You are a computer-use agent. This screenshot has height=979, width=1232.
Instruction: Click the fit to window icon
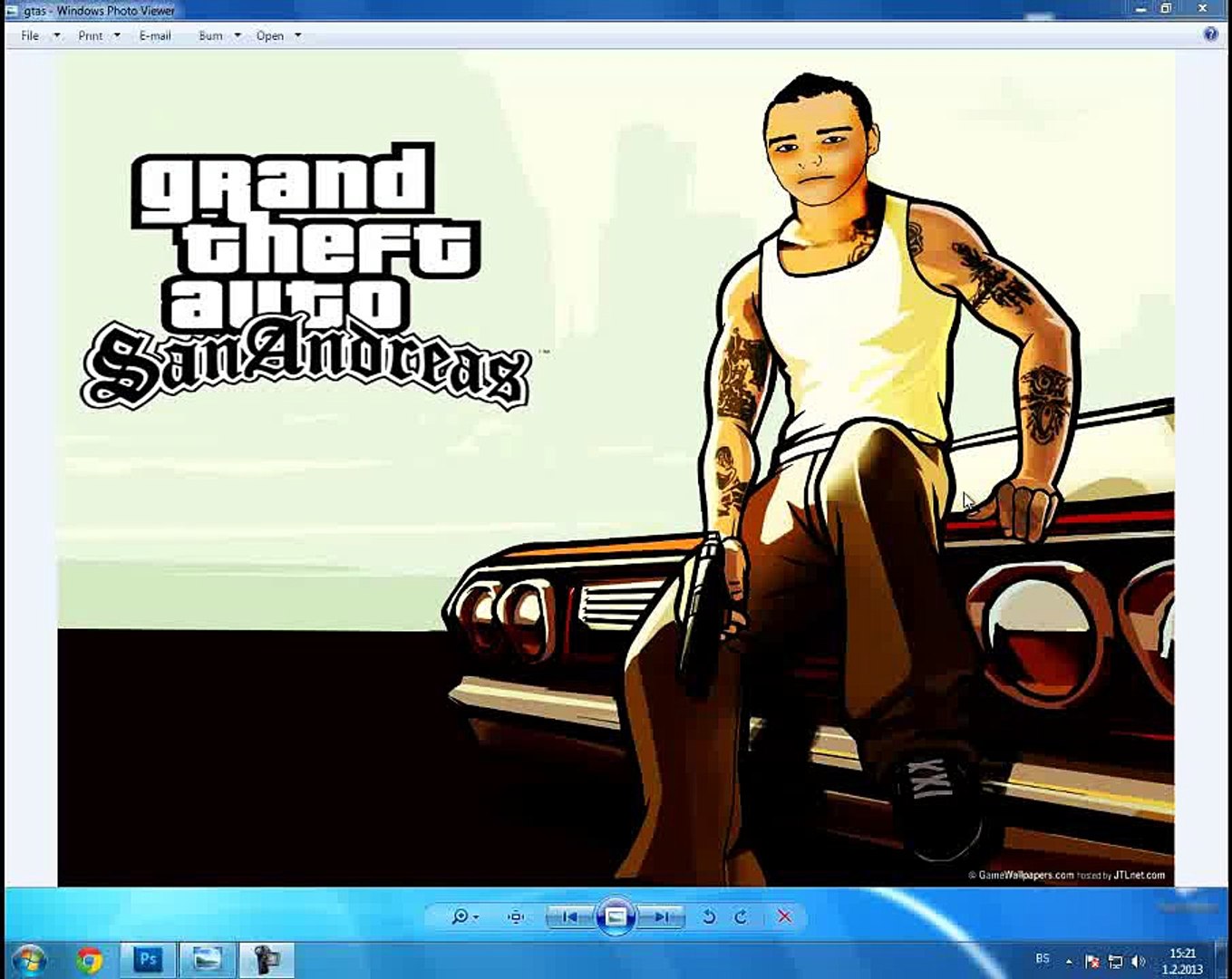[x=516, y=916]
